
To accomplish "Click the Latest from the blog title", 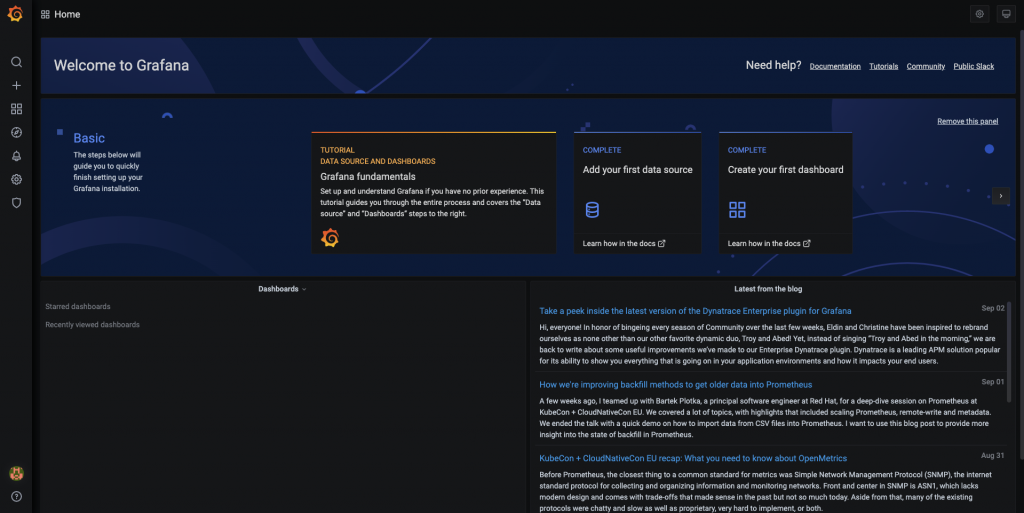I will 768,289.
